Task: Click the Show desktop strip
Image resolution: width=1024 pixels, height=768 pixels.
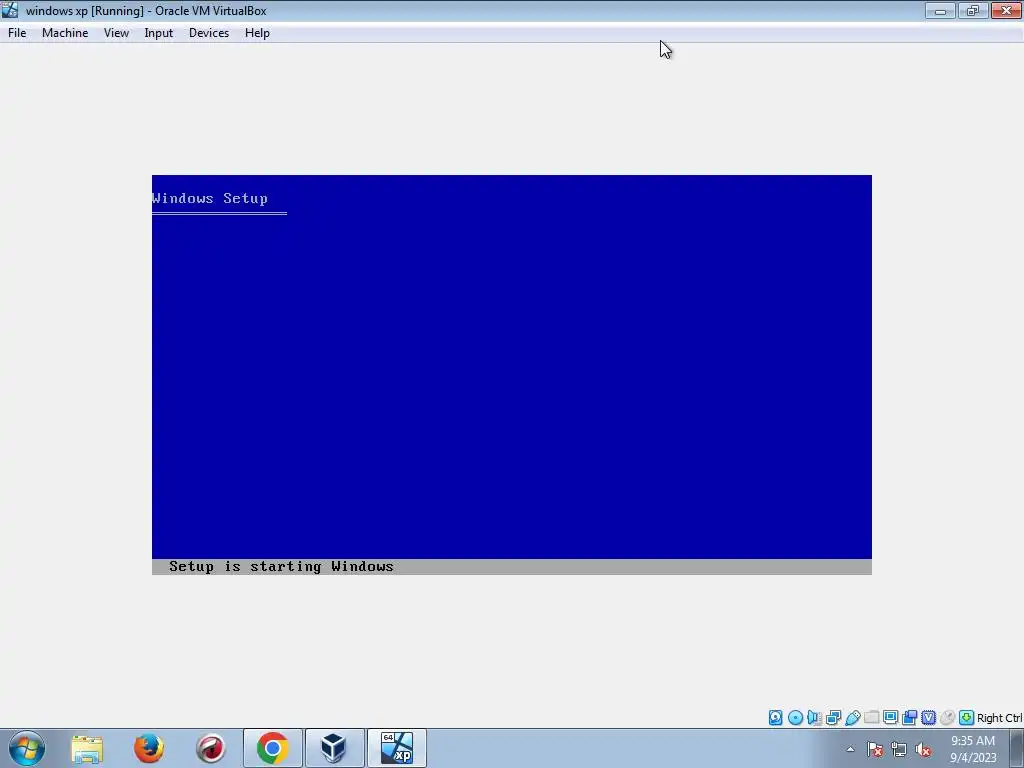Action: pos(1017,748)
